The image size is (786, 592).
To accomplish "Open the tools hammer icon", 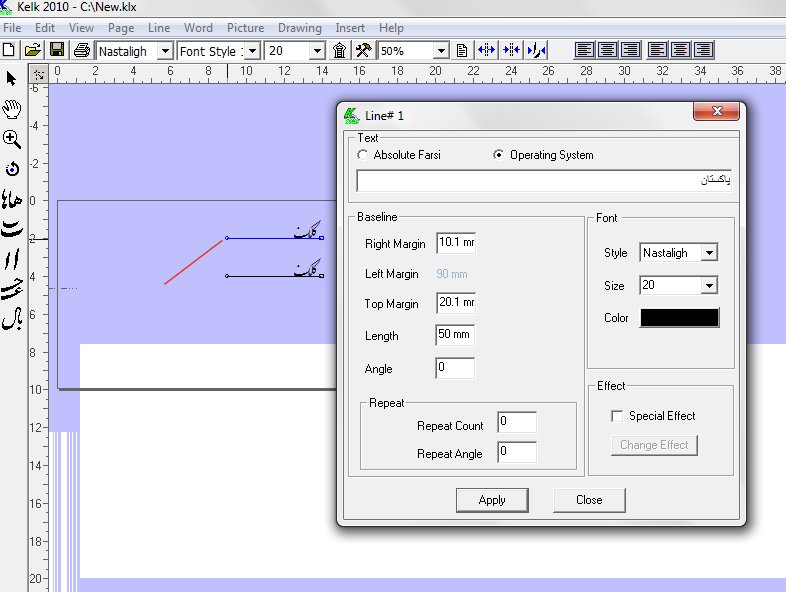I will (363, 51).
